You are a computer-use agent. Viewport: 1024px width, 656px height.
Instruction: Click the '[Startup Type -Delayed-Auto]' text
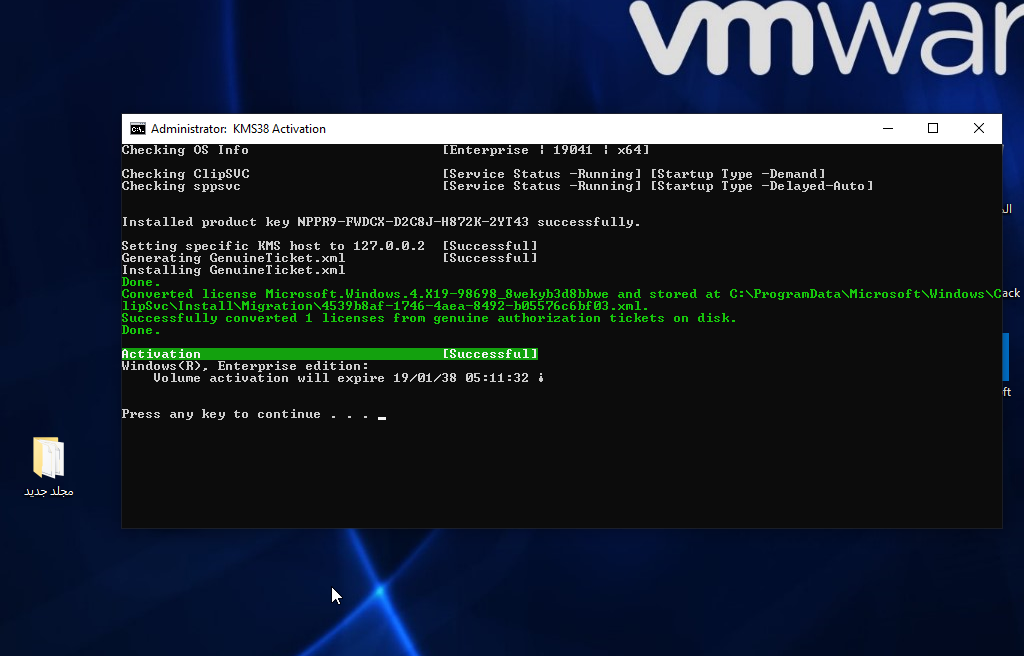click(761, 186)
